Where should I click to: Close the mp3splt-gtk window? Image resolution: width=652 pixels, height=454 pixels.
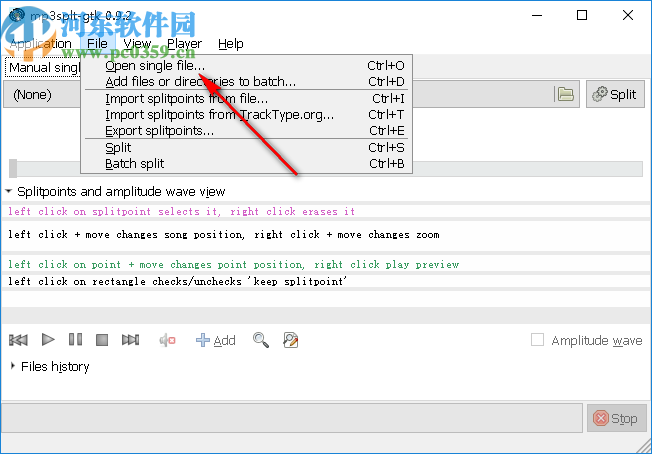(628, 15)
